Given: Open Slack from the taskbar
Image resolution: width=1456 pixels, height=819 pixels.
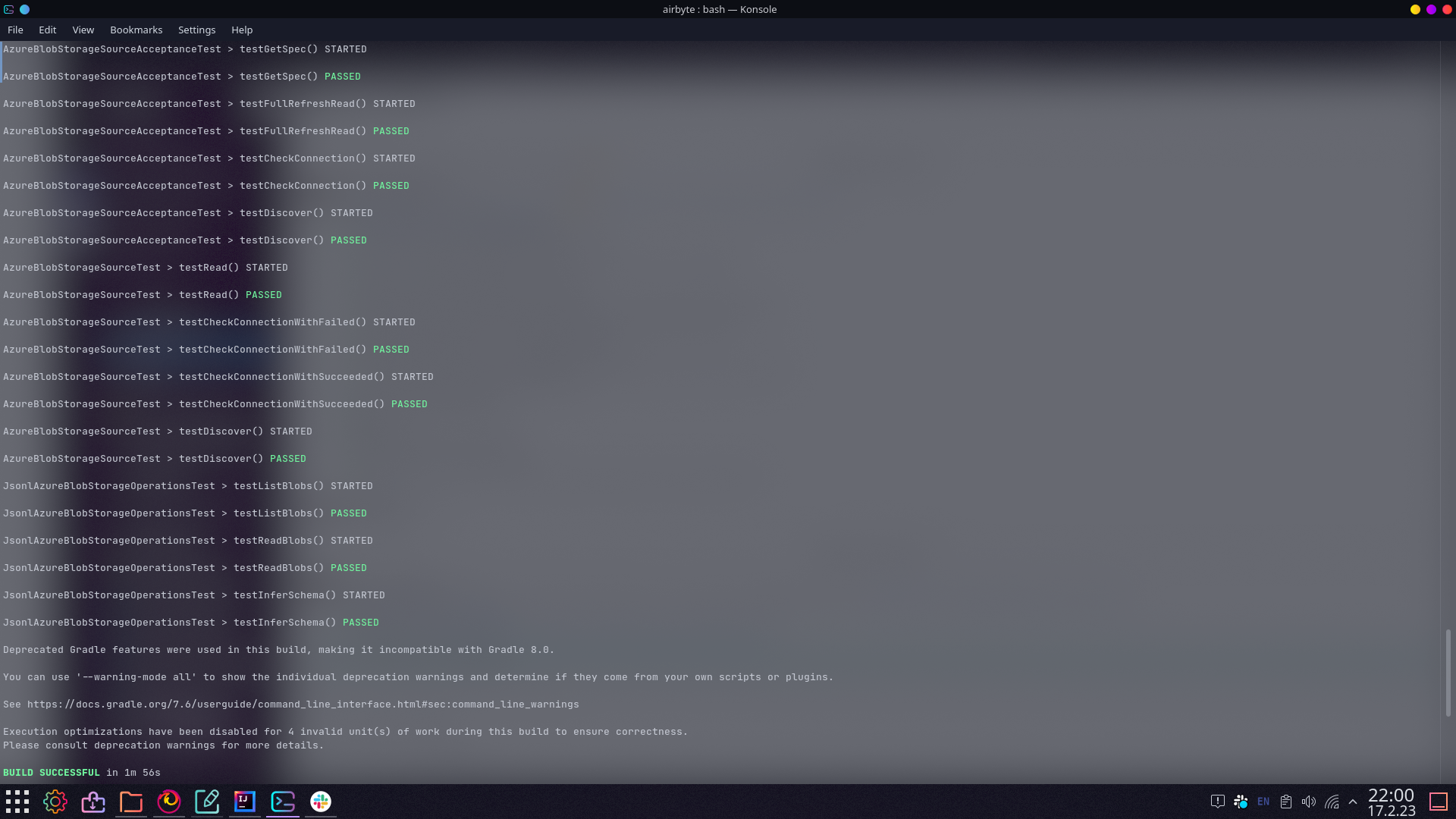Looking at the screenshot, I should click(x=320, y=802).
